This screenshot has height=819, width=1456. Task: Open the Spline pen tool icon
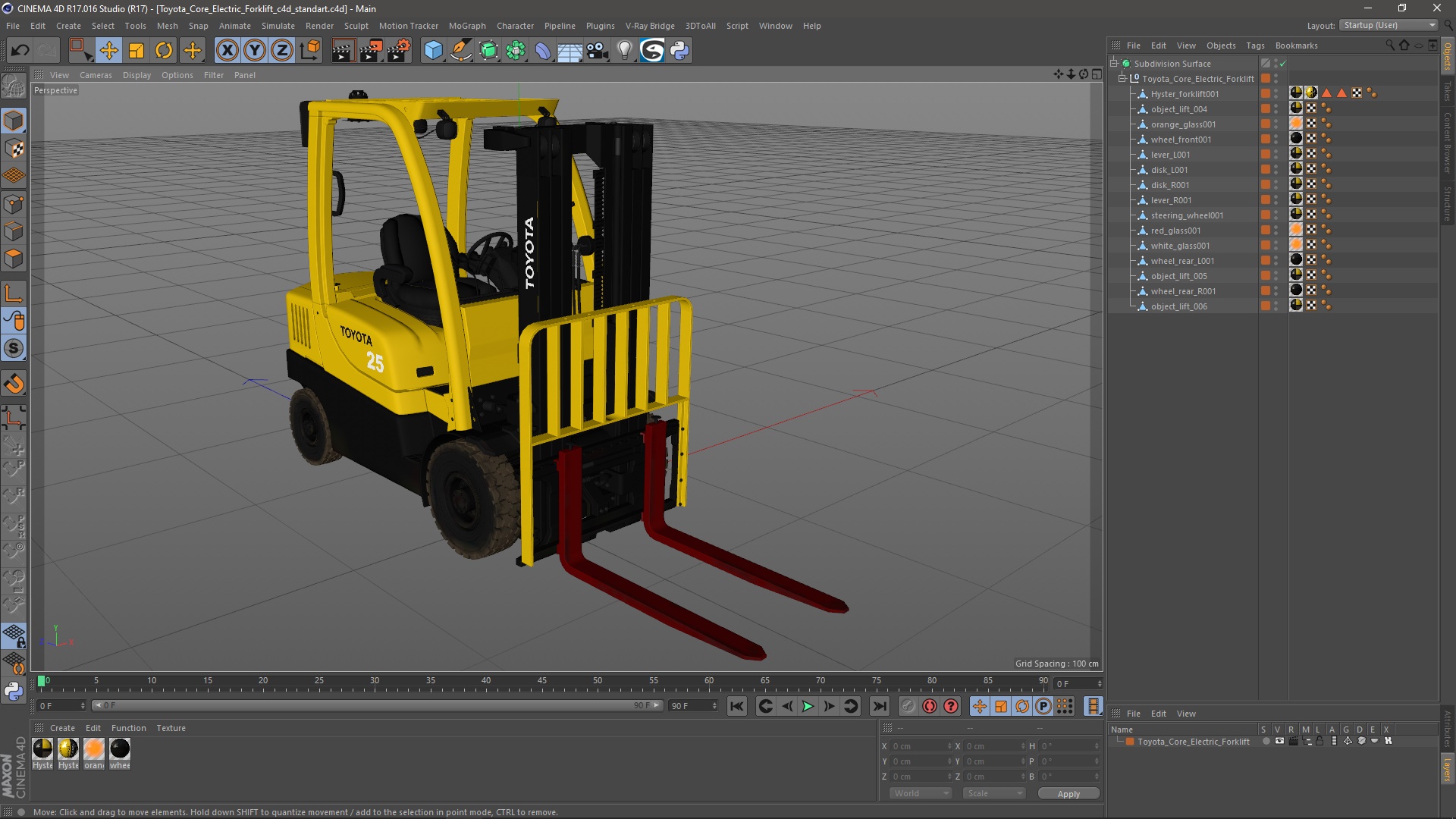point(461,51)
